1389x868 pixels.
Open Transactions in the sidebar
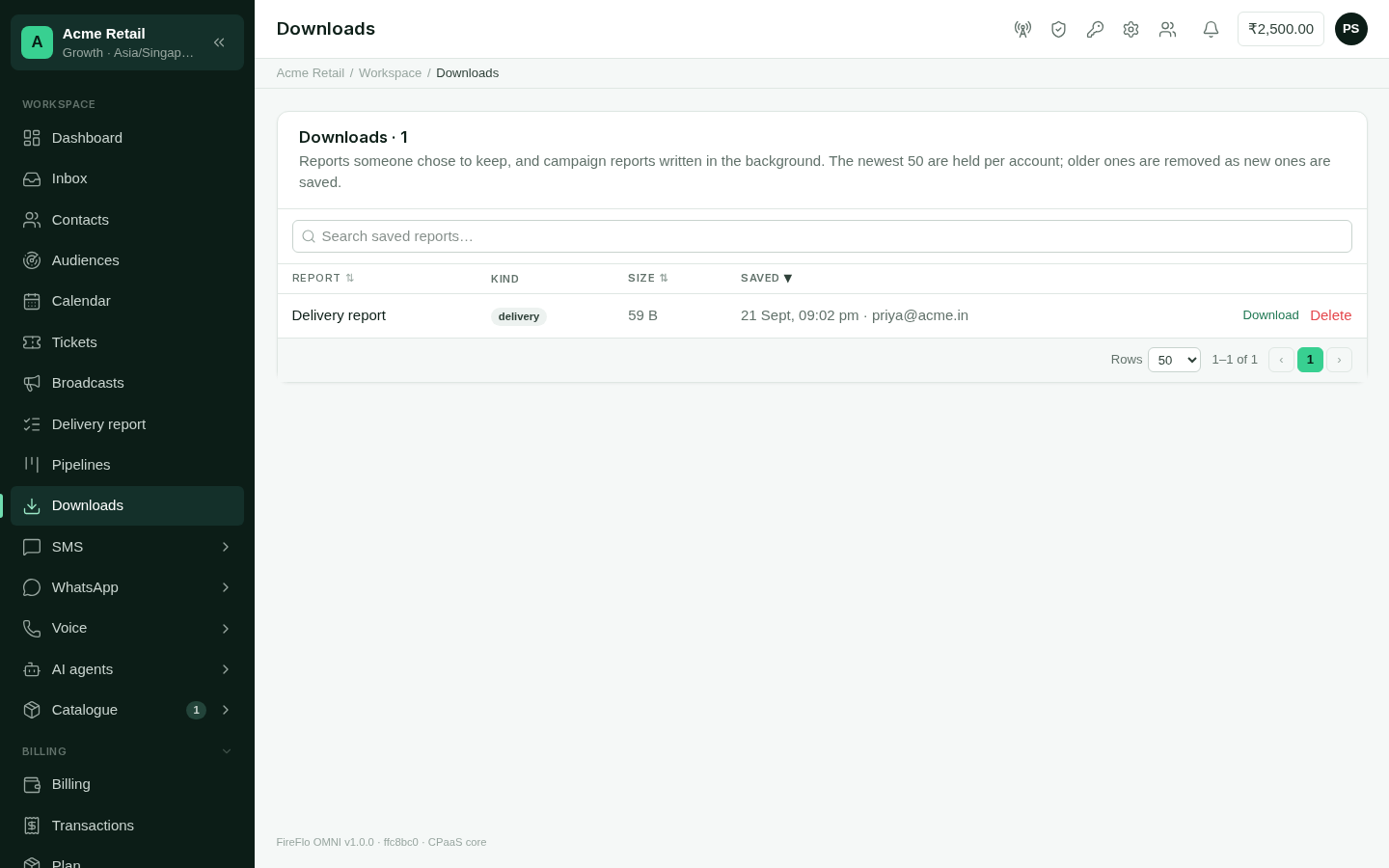127,826
